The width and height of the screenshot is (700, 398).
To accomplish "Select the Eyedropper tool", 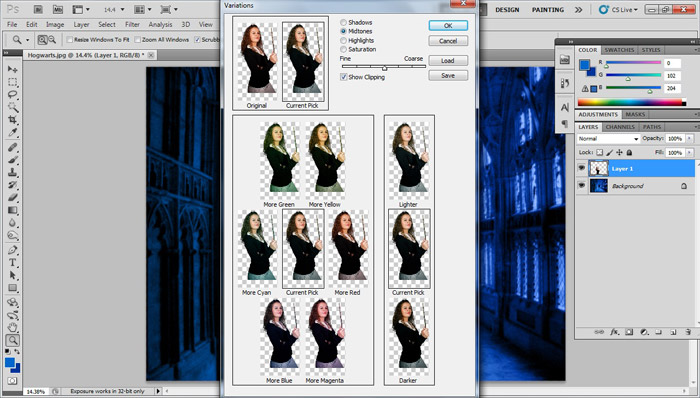I will [x=12, y=133].
